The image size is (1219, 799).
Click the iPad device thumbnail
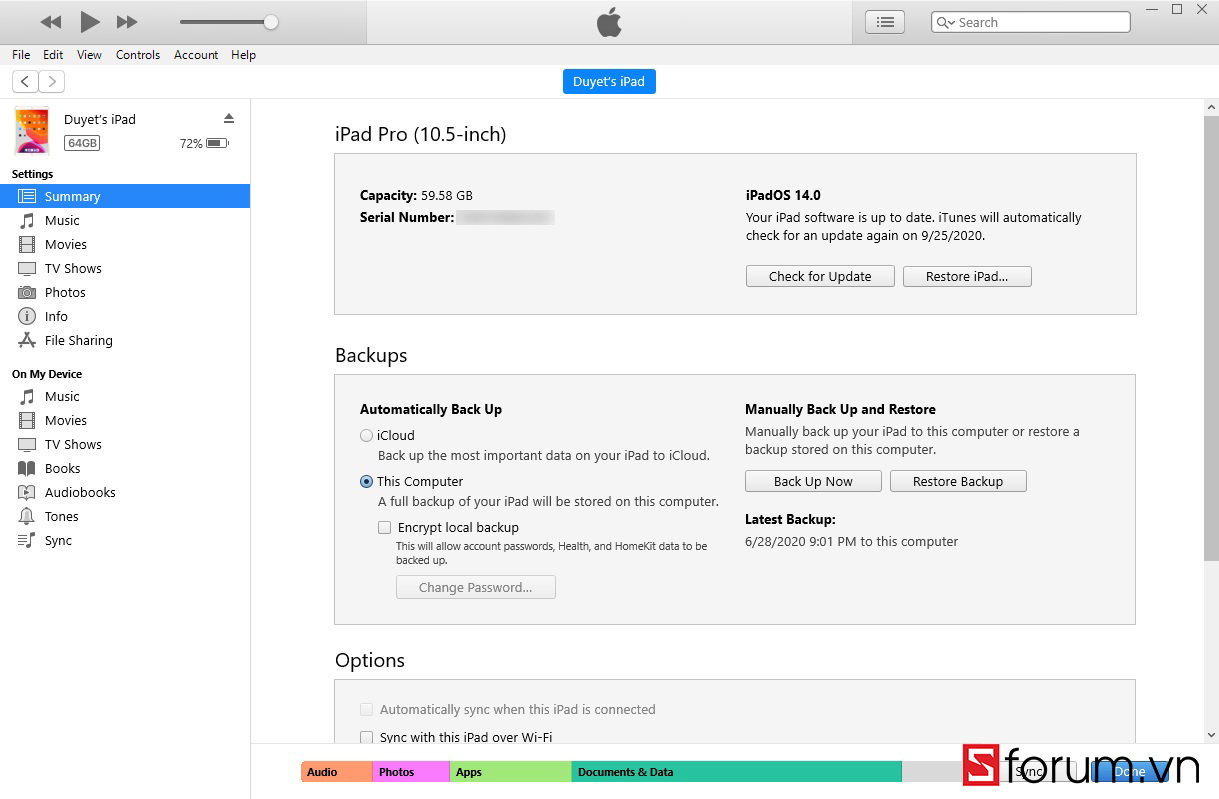click(x=32, y=131)
